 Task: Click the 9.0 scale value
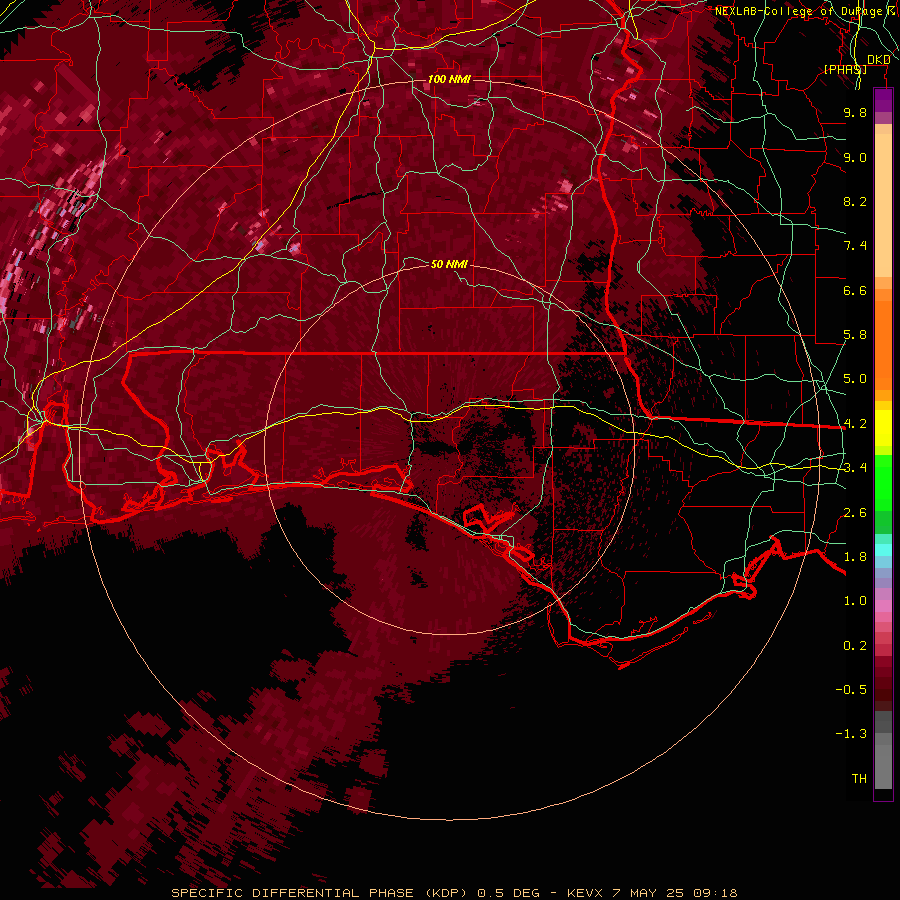coord(855,157)
